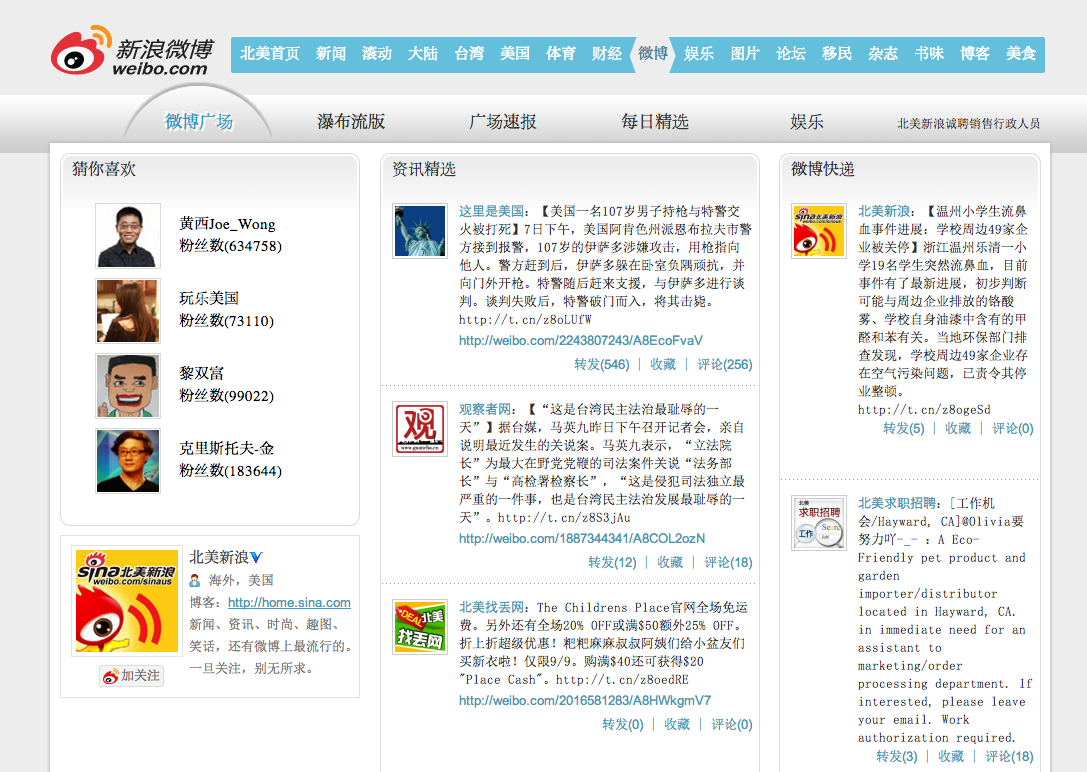Image resolution: width=1087 pixels, height=772 pixels.
Task: Click 收藏 beside 转发(546)
Action: coord(663,365)
